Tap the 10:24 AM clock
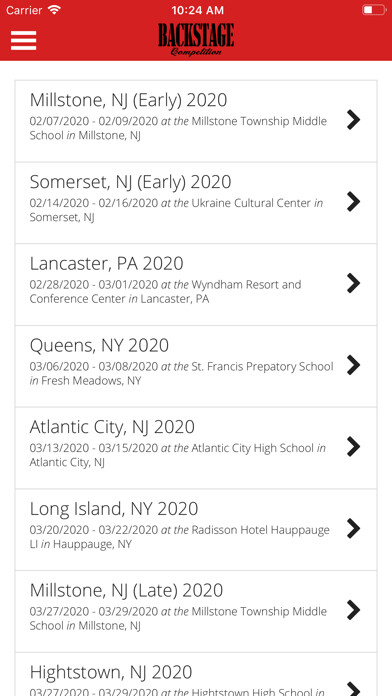Image resolution: width=392 pixels, height=696 pixels. coord(197,10)
